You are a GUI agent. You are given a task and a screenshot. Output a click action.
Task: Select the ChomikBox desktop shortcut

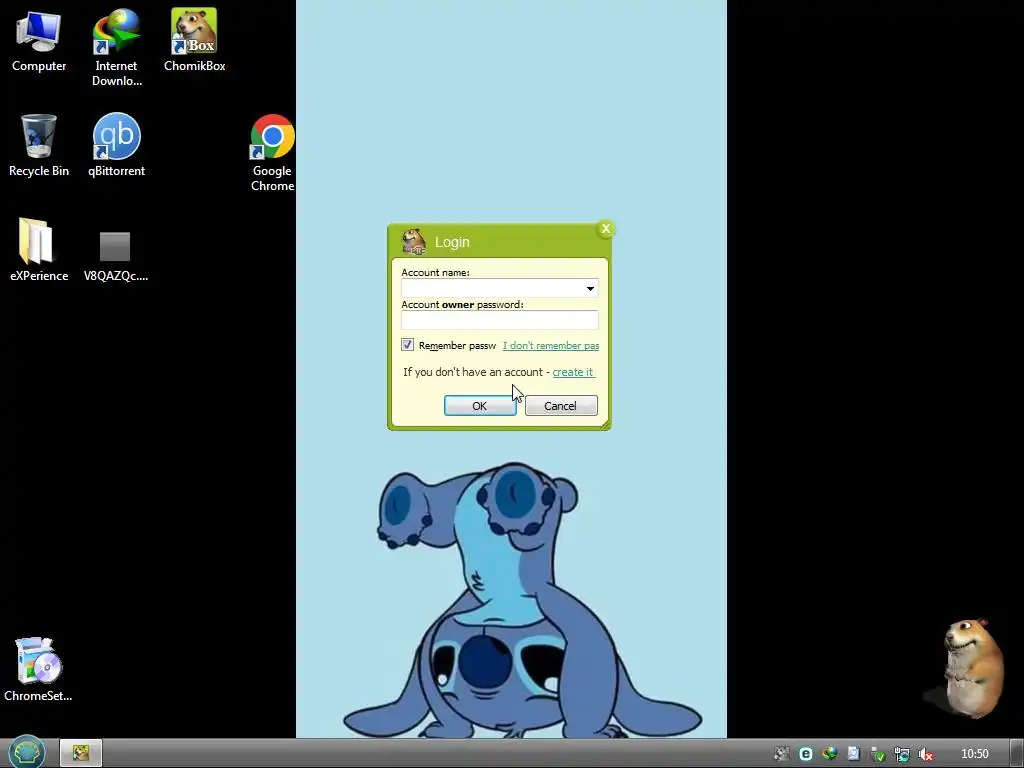194,40
